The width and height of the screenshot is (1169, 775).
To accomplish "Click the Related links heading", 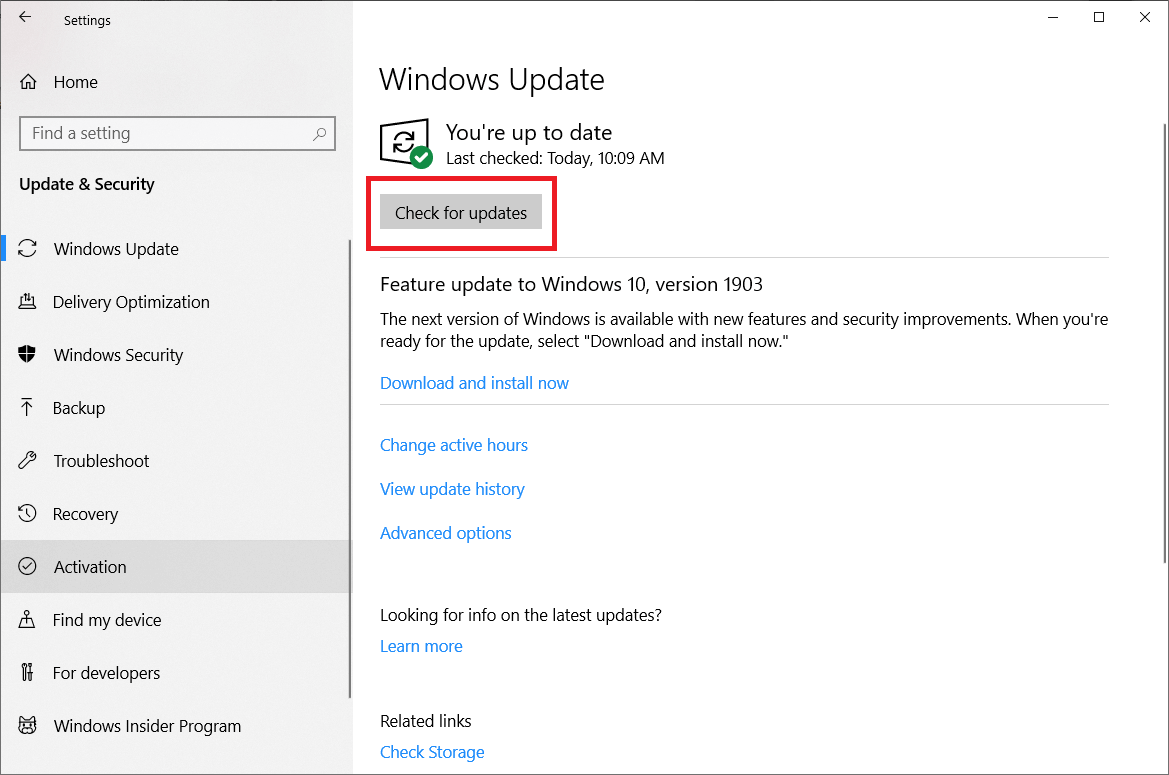I will [x=426, y=721].
